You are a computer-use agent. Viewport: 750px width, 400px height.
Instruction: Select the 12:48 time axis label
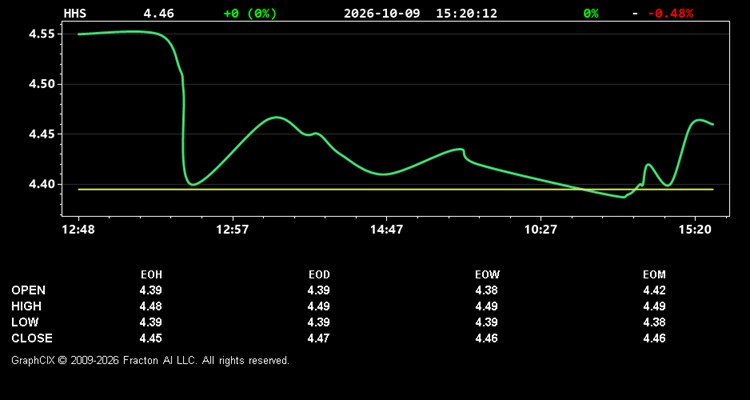(x=78, y=230)
